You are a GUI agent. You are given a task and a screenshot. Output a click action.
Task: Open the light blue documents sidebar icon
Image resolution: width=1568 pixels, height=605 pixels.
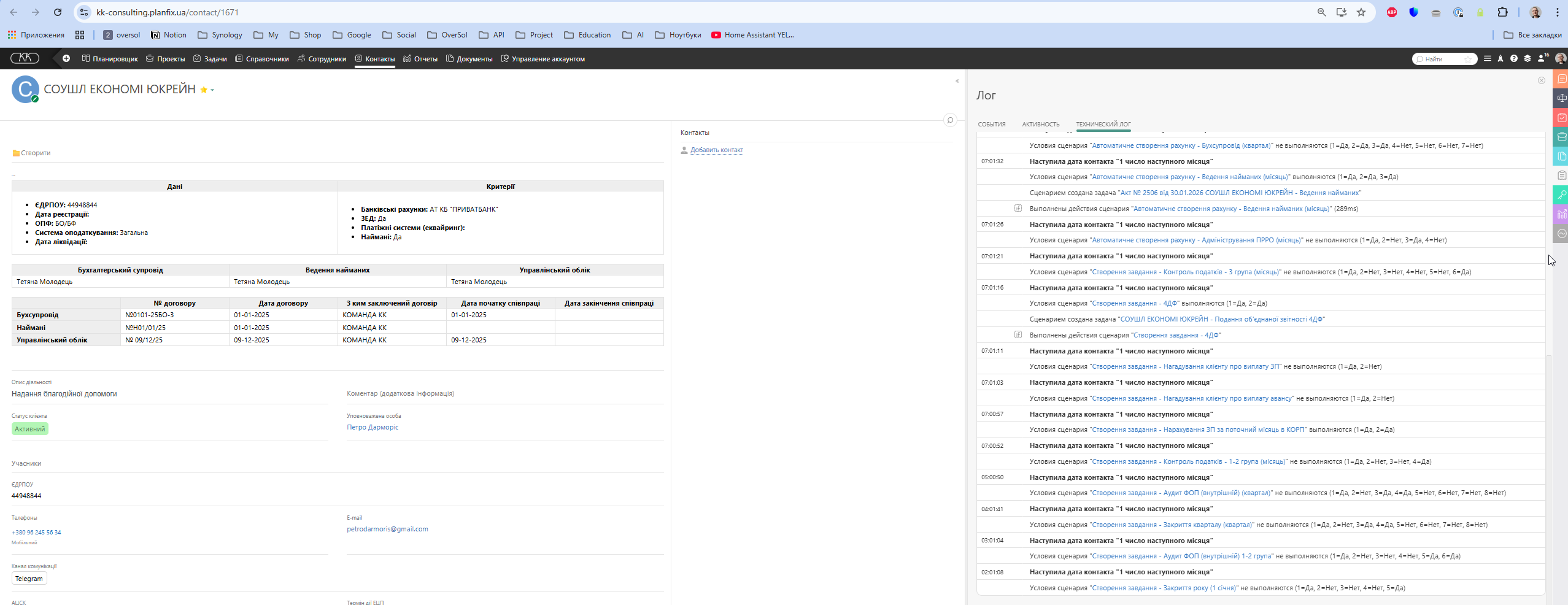pos(1561,156)
